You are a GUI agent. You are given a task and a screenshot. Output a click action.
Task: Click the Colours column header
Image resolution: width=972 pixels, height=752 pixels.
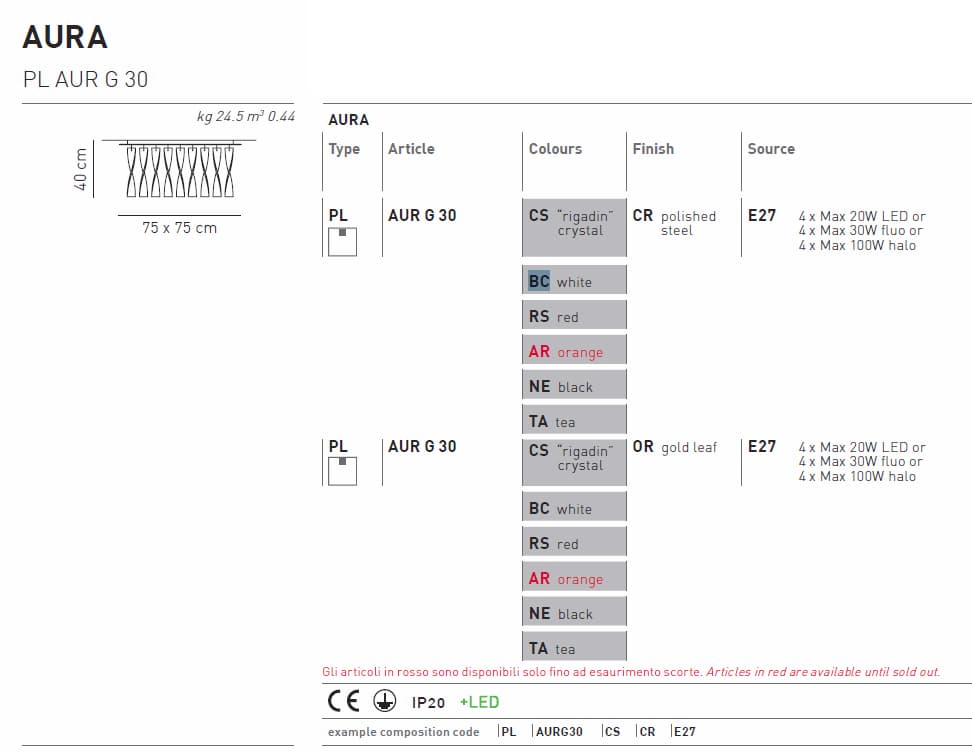coord(555,149)
